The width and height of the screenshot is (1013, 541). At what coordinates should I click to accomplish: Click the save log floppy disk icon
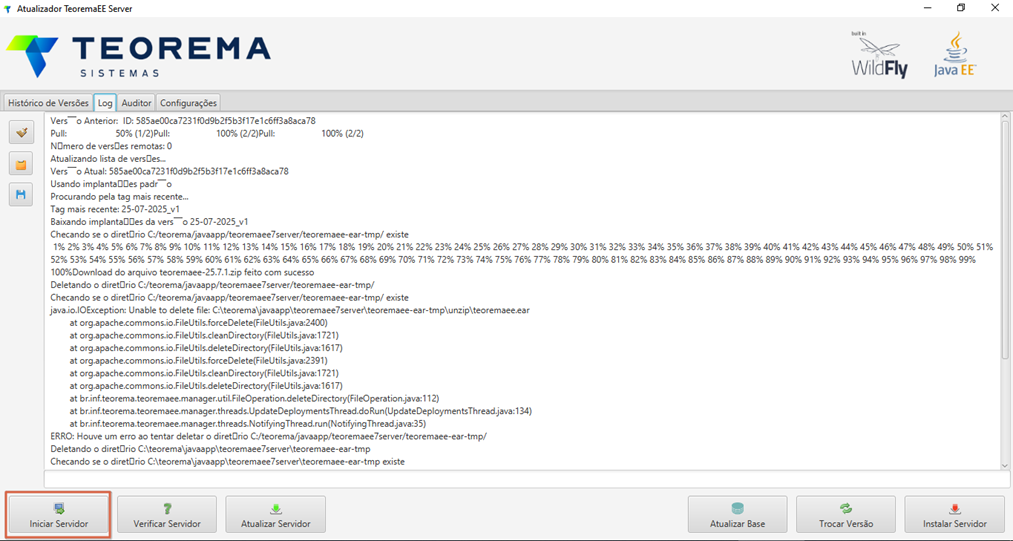pyautogui.click(x=21, y=194)
